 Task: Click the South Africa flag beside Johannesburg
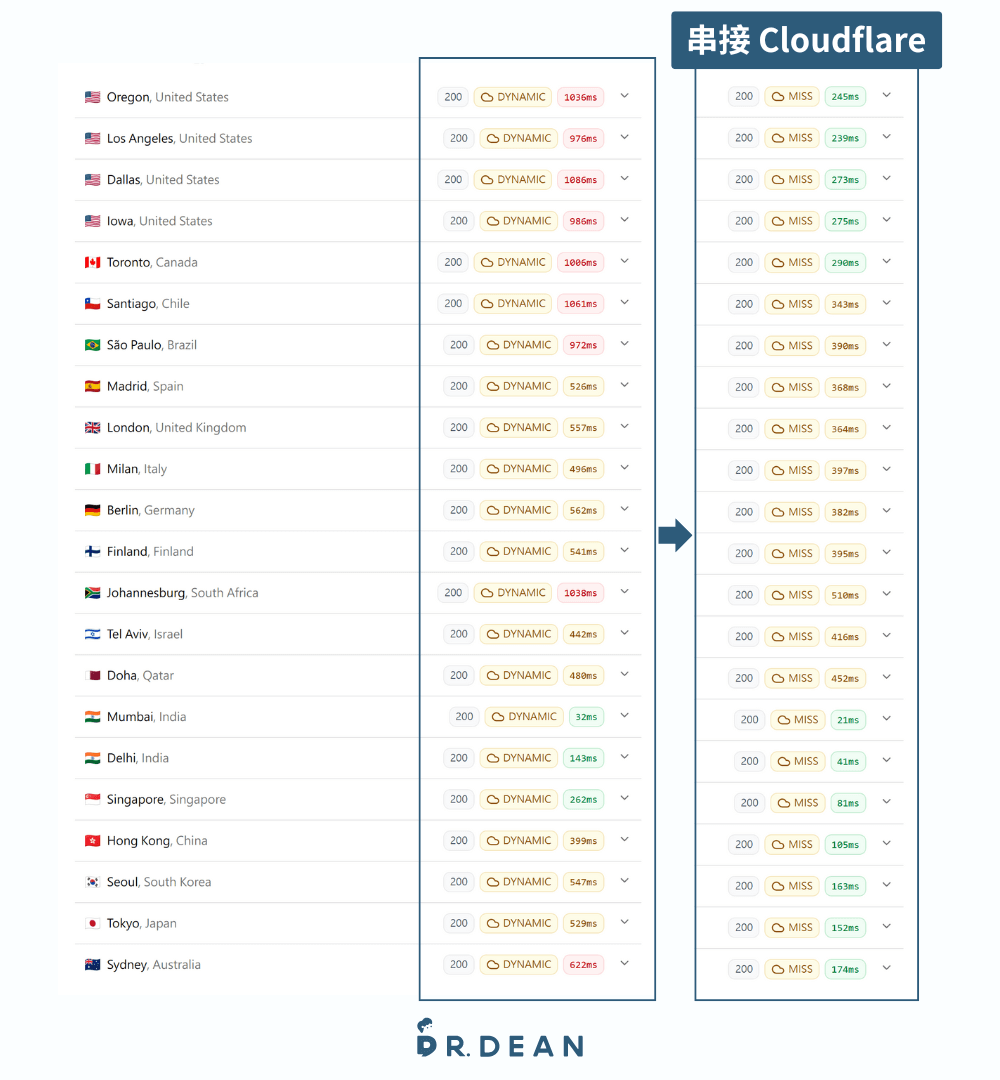[x=92, y=593]
